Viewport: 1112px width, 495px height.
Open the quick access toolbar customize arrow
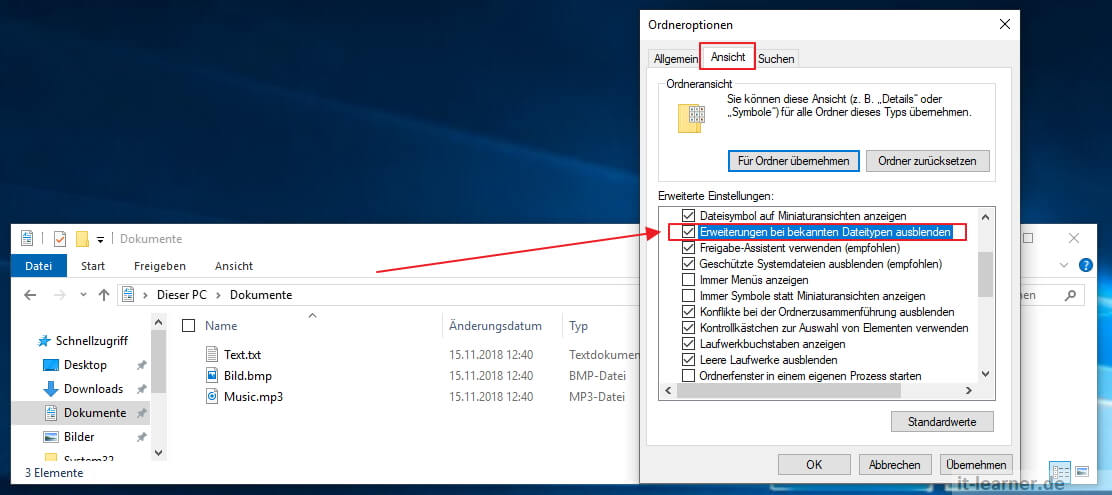[x=101, y=240]
